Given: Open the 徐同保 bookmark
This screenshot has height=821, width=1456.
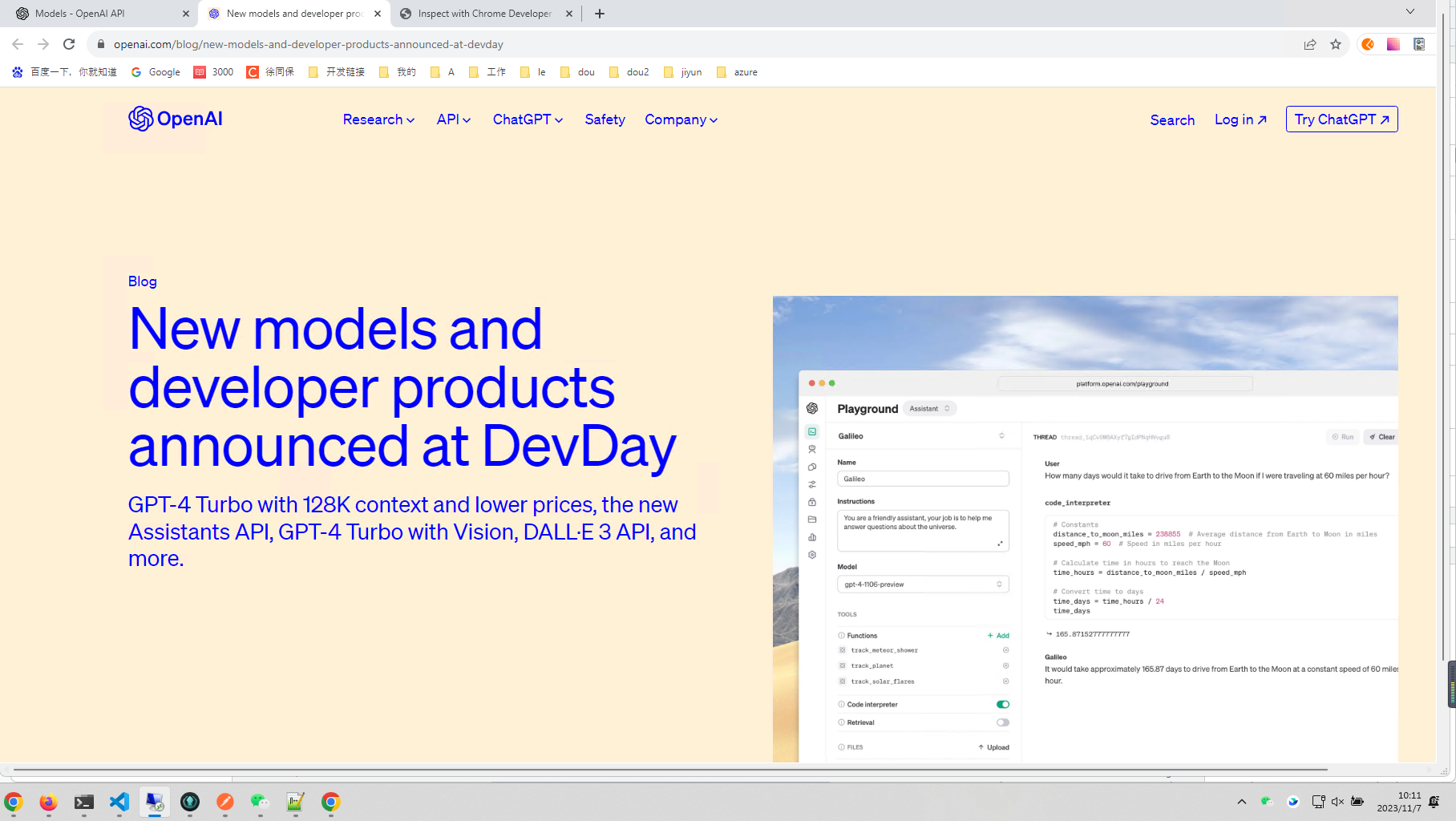Looking at the screenshot, I should (271, 72).
